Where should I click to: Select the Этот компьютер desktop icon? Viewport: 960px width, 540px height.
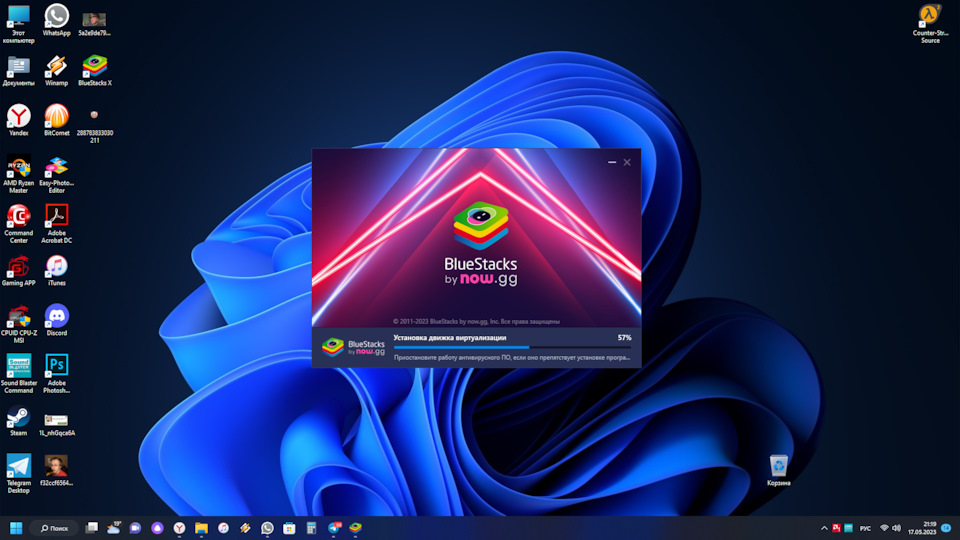pyautogui.click(x=18, y=24)
